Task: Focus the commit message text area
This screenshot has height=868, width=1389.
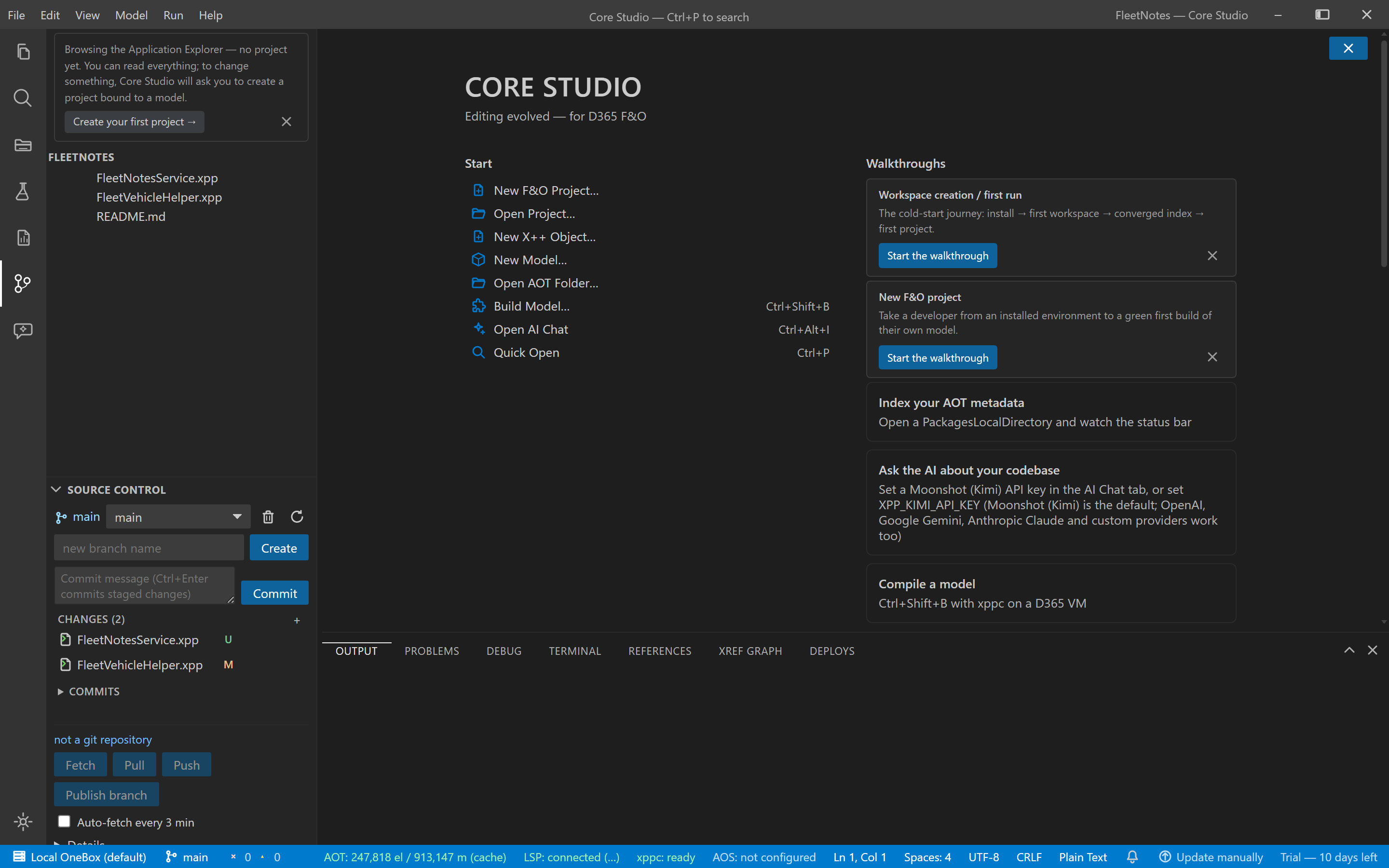Action: point(144,585)
